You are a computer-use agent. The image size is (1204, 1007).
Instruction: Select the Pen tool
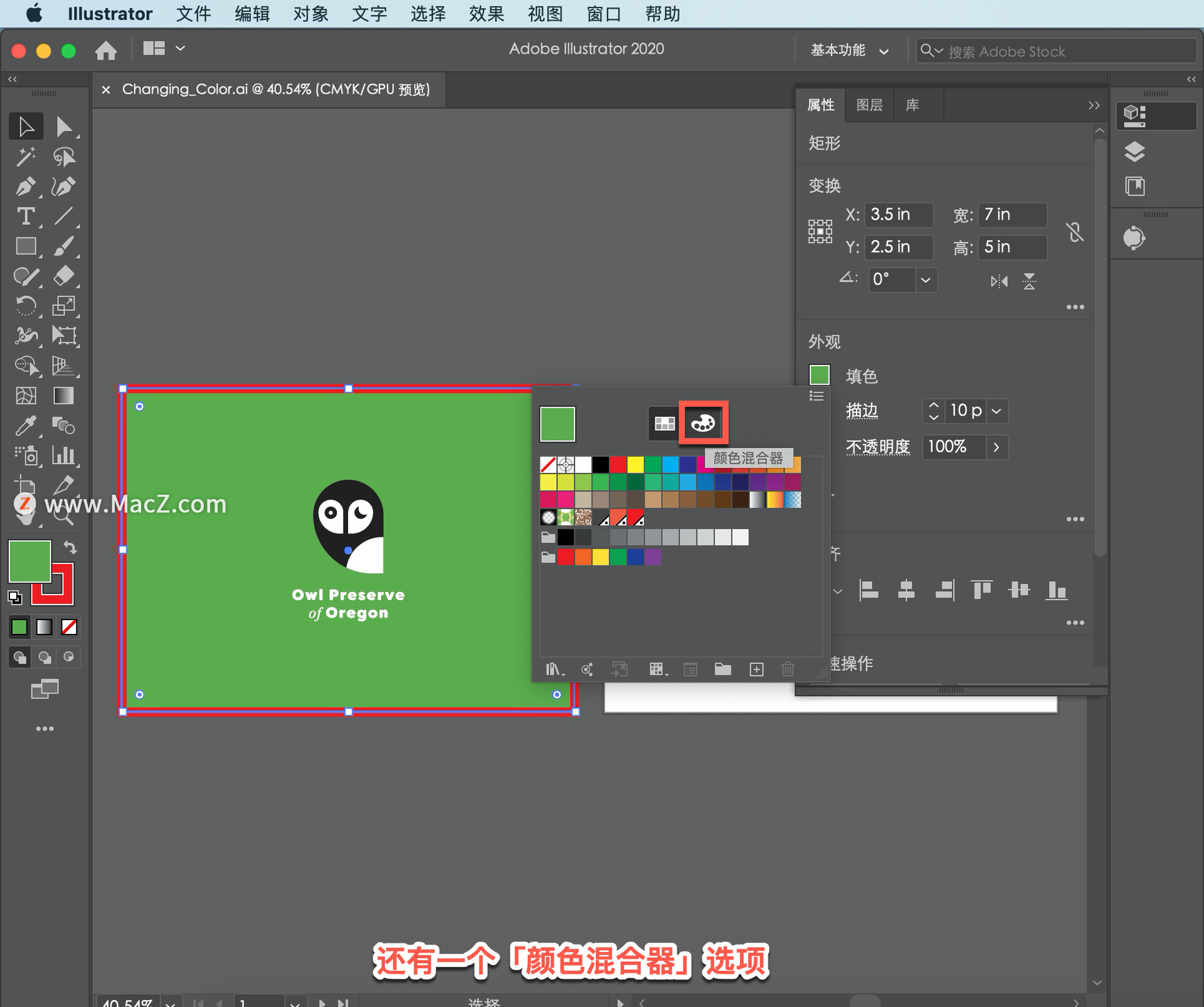[25, 186]
